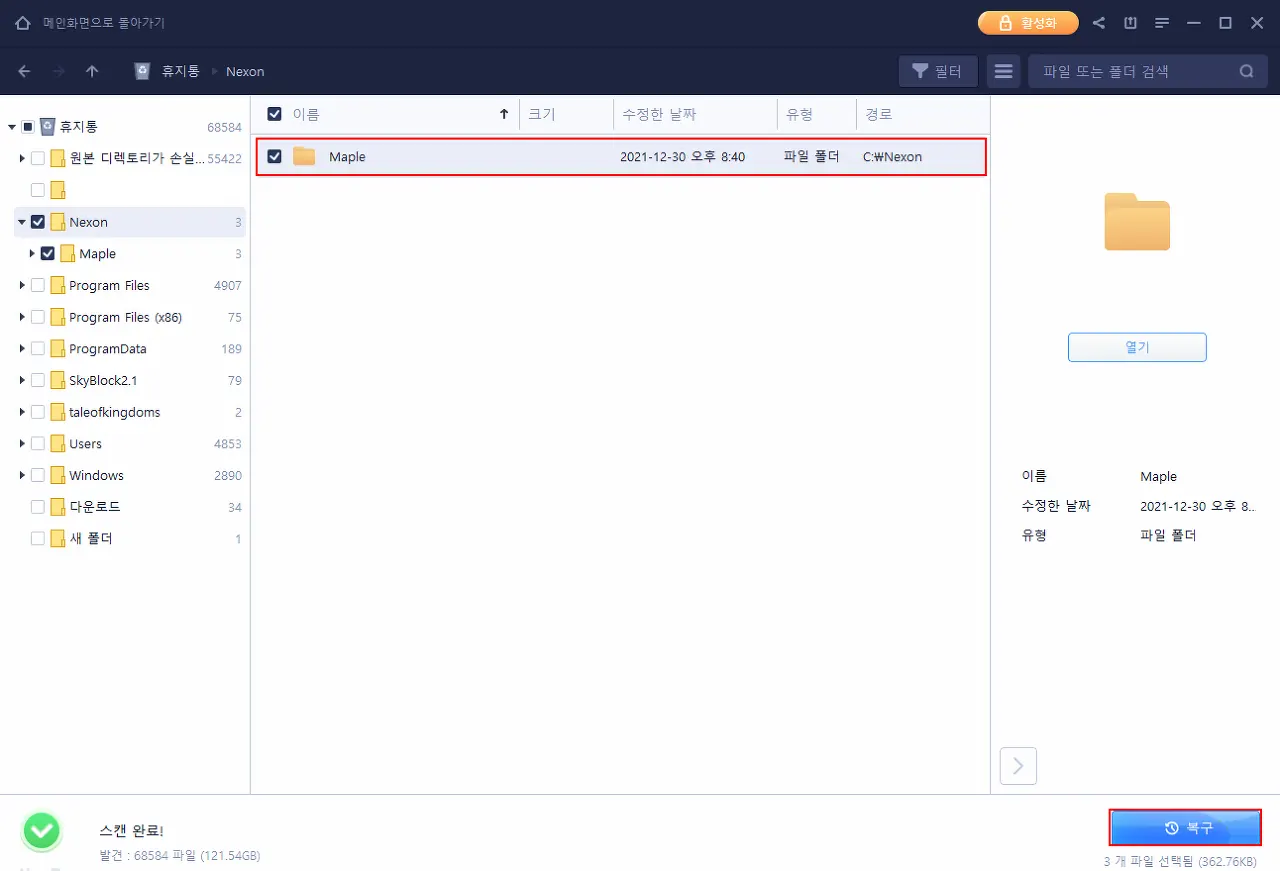The width and height of the screenshot is (1280, 871).
Task: Click the share icon in title bar
Action: (x=1099, y=23)
